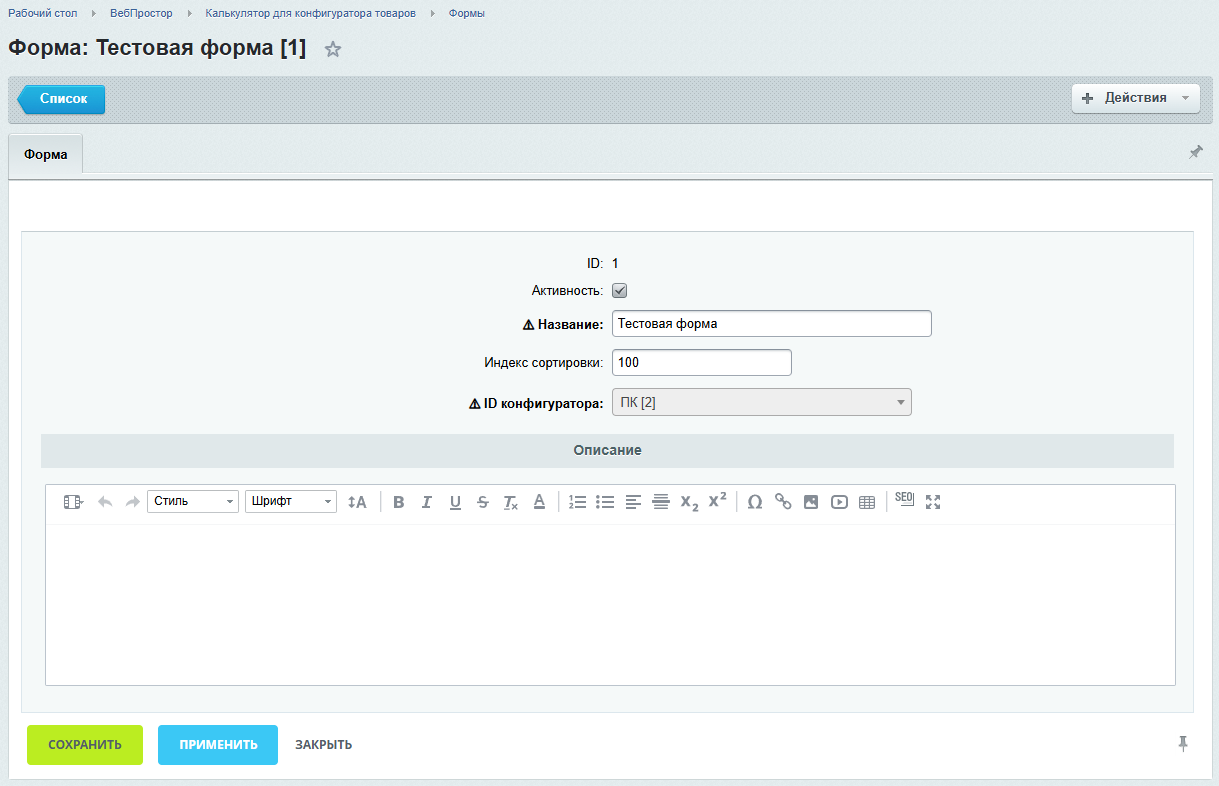The height and width of the screenshot is (786, 1219).
Task: Apply subscript formatting
Action: pos(689,502)
